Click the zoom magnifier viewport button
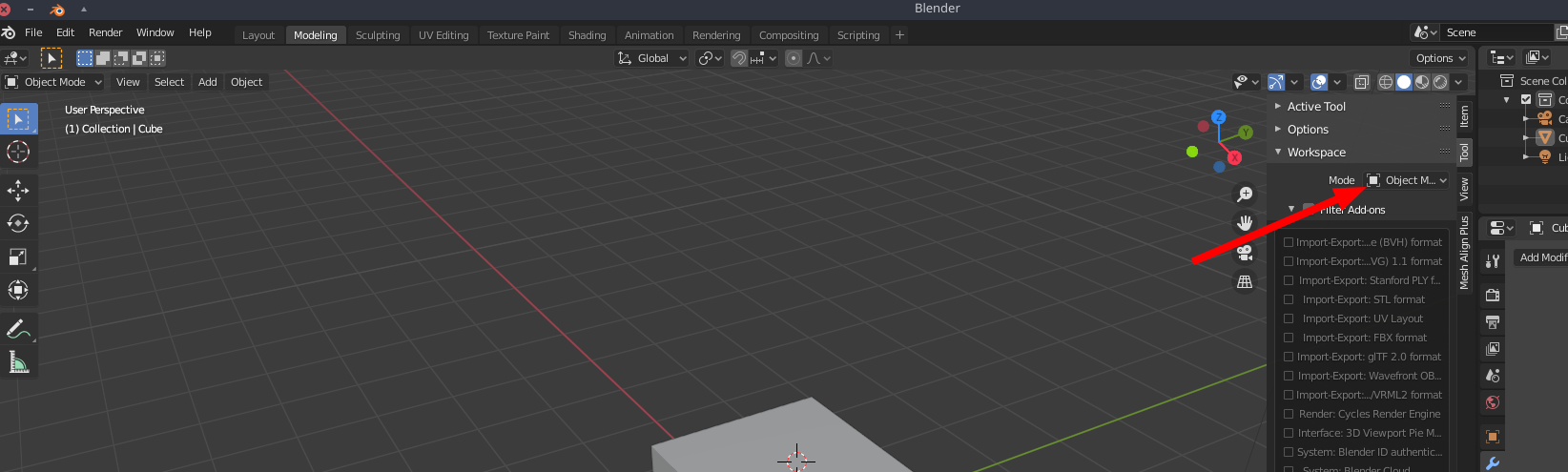 coord(1245,195)
